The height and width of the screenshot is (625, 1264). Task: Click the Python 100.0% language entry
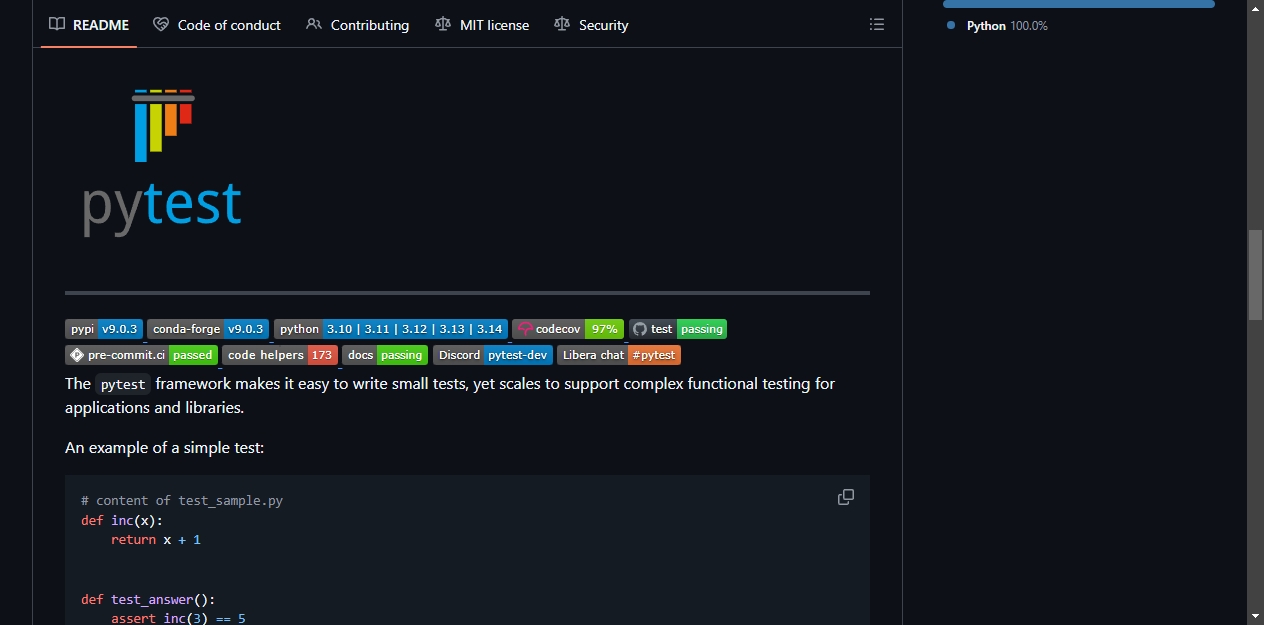coord(997,26)
